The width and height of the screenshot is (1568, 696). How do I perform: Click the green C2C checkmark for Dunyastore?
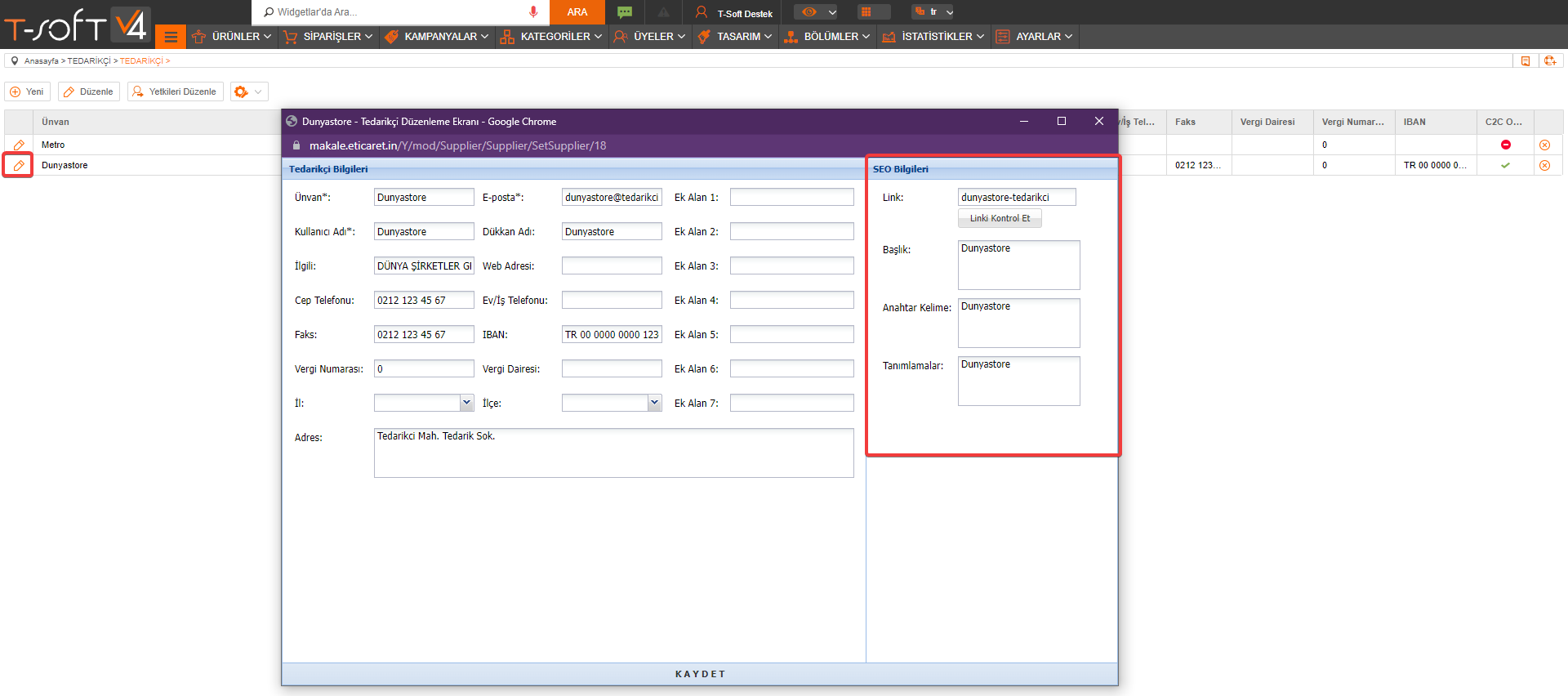pyautogui.click(x=1505, y=165)
